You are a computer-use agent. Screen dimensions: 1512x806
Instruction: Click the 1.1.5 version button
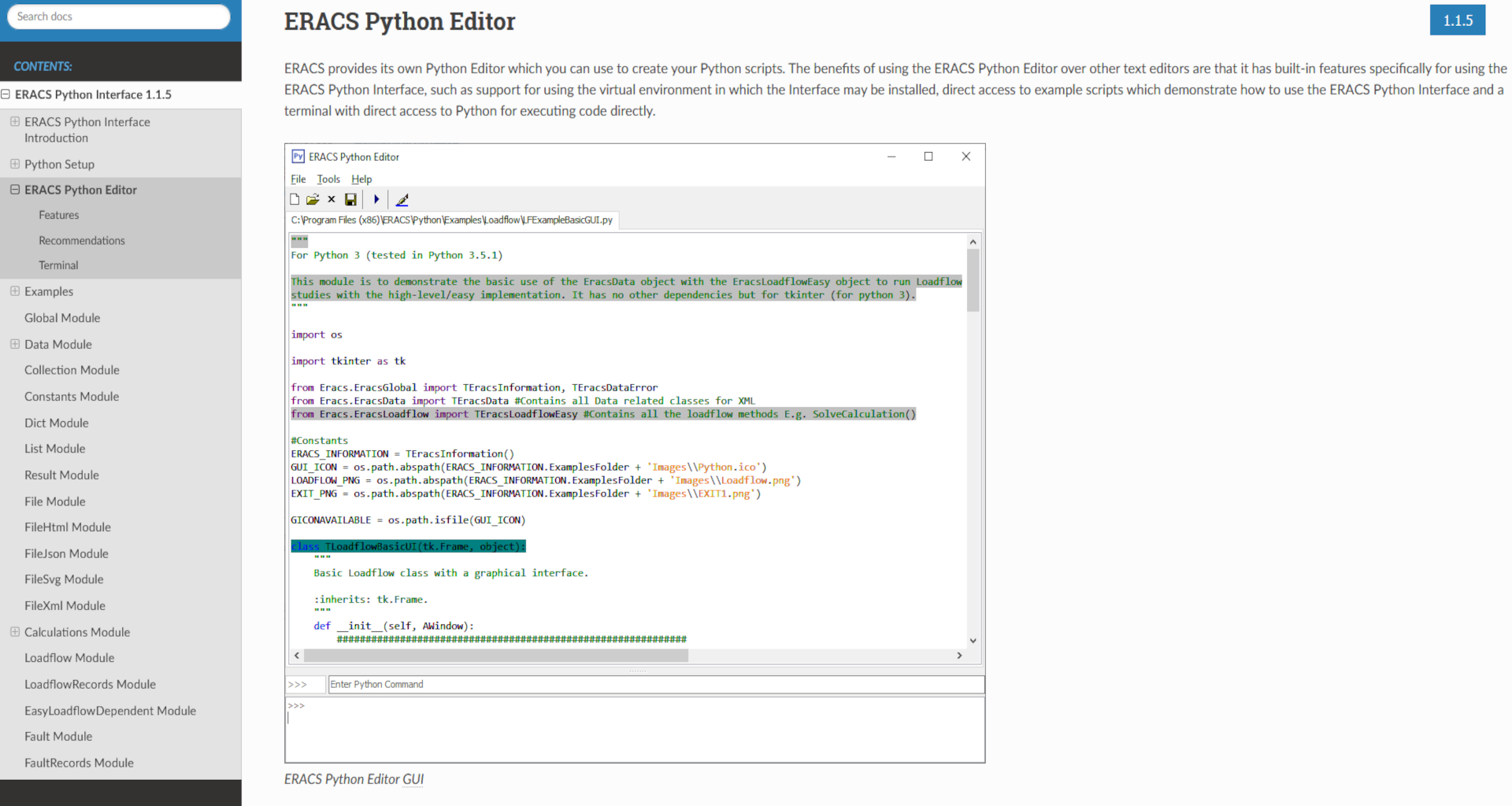click(1457, 20)
